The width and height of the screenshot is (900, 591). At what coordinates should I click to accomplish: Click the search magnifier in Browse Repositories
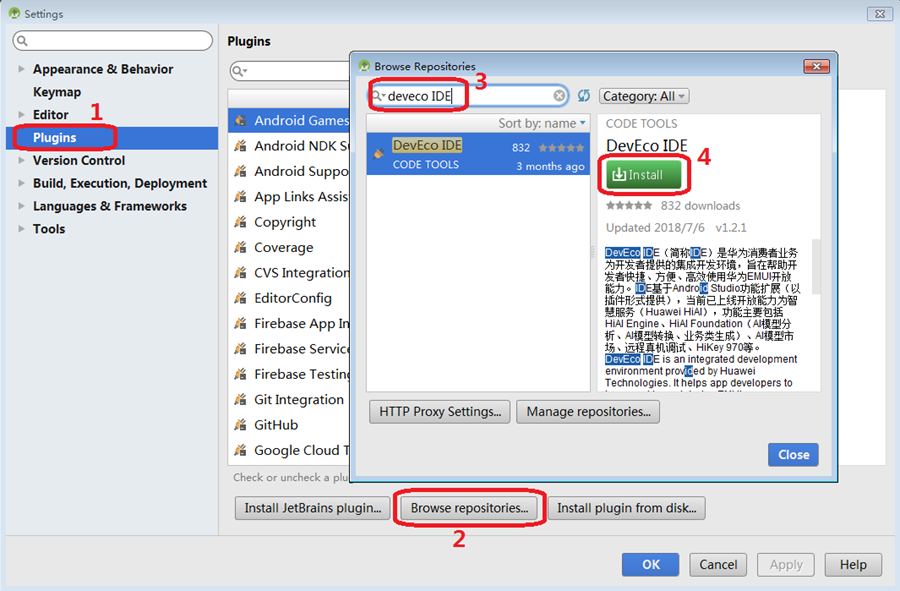click(378, 96)
